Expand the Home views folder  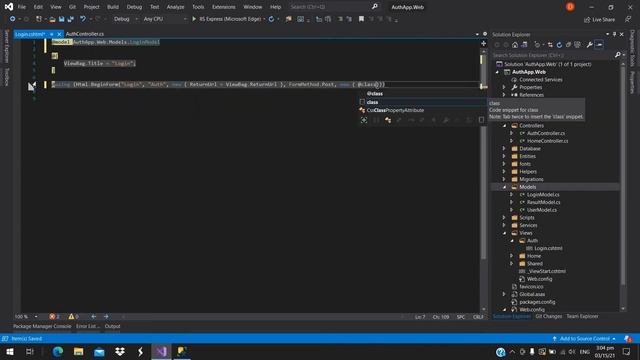click(511, 256)
